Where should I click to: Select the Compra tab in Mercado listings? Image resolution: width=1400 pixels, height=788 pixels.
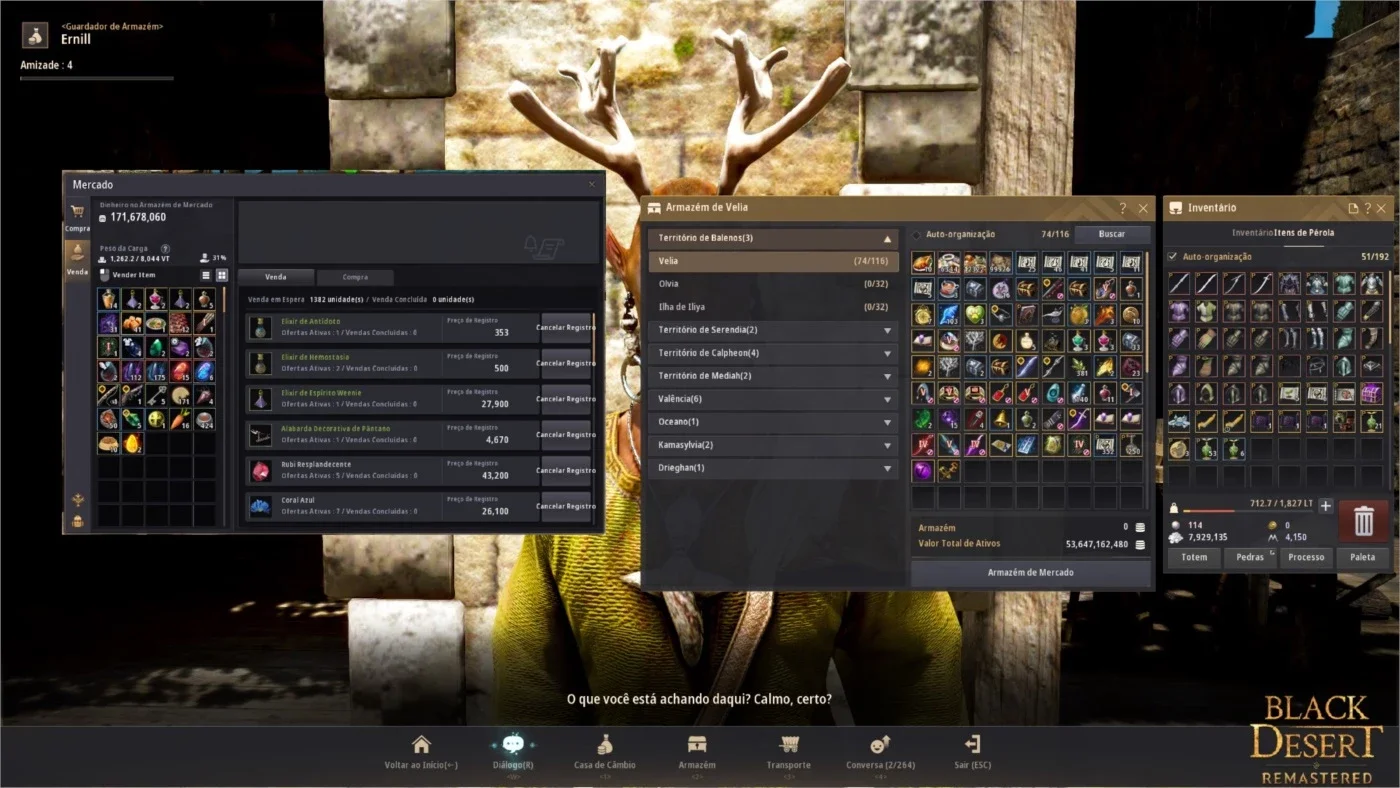click(x=355, y=277)
